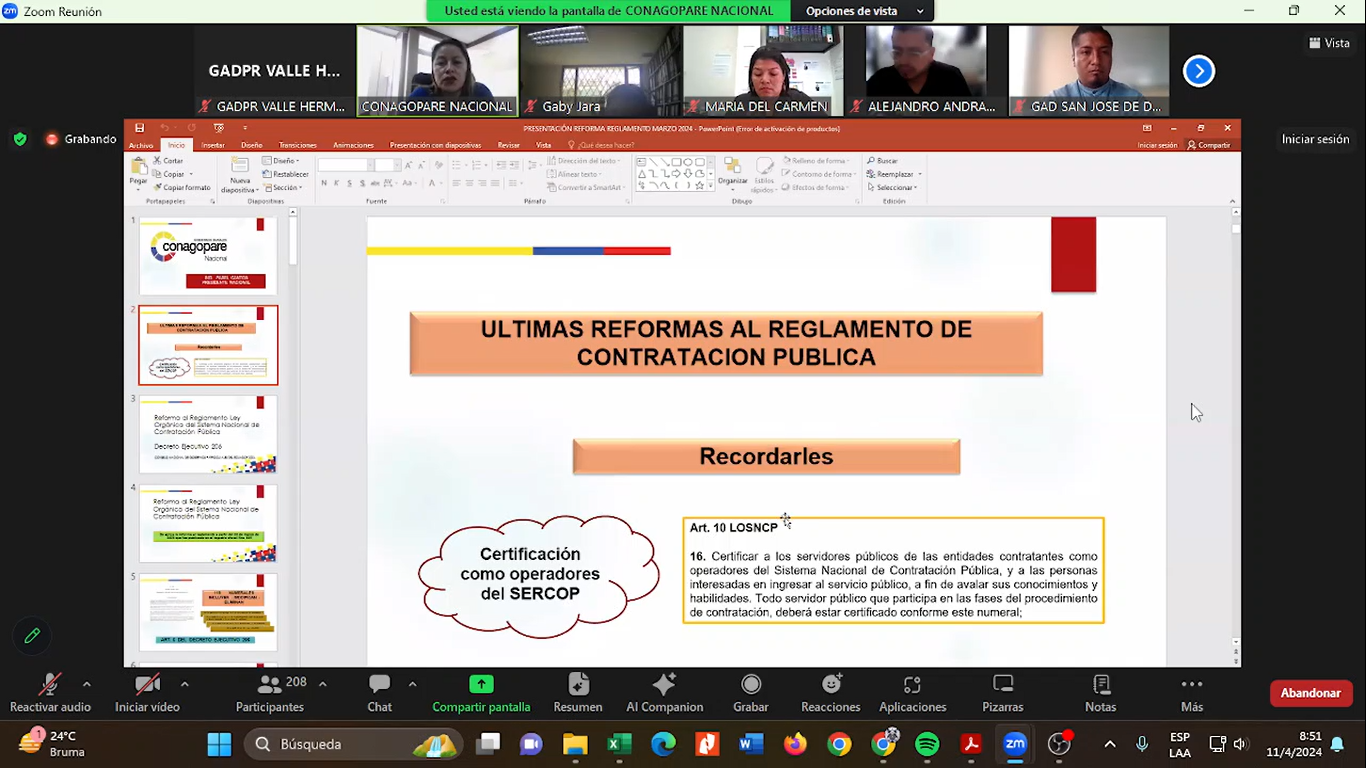Click the green annotation pencil icon
This screenshot has height=768, width=1366.
coord(32,636)
